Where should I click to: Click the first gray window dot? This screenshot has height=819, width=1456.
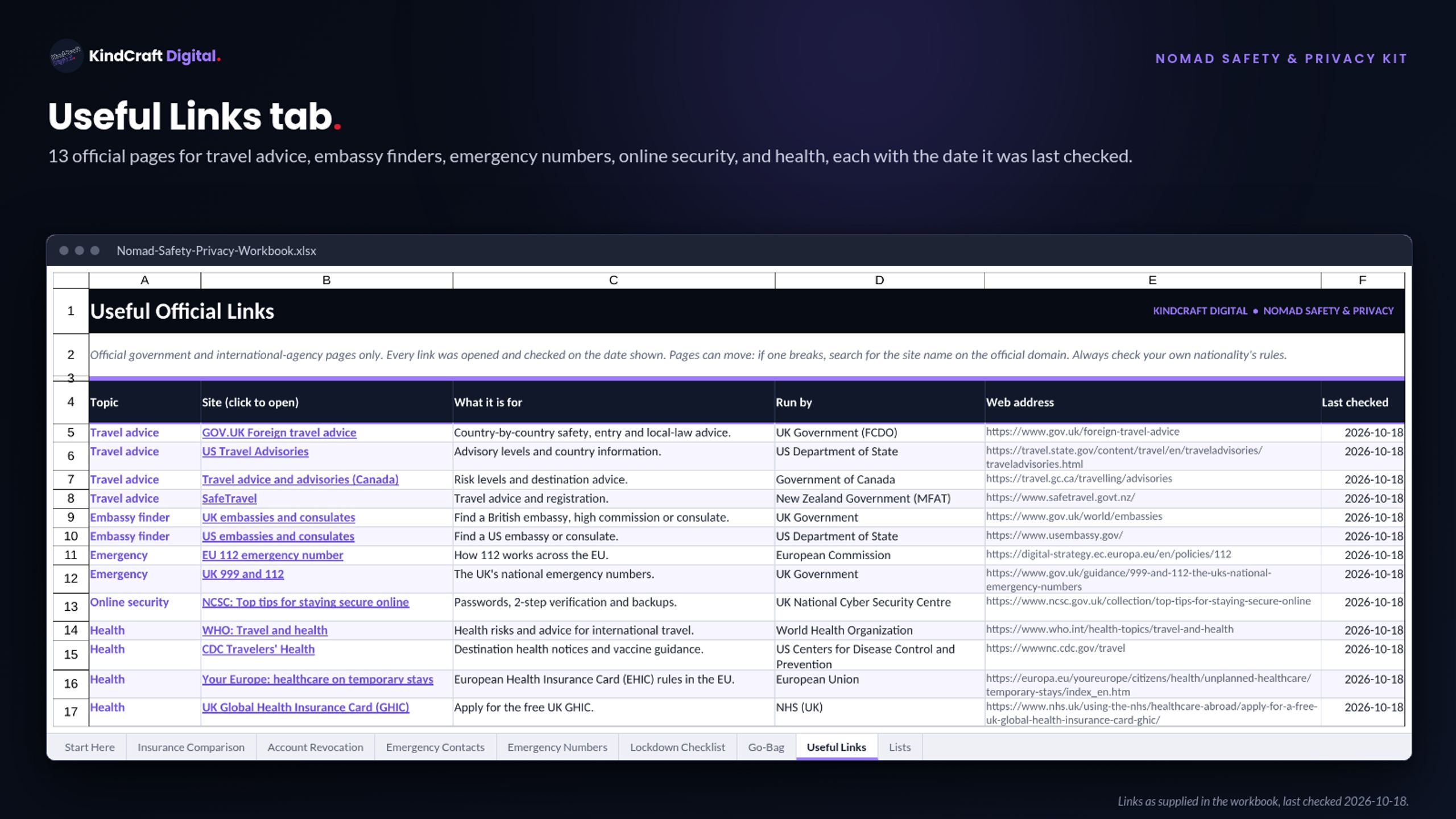point(64,251)
